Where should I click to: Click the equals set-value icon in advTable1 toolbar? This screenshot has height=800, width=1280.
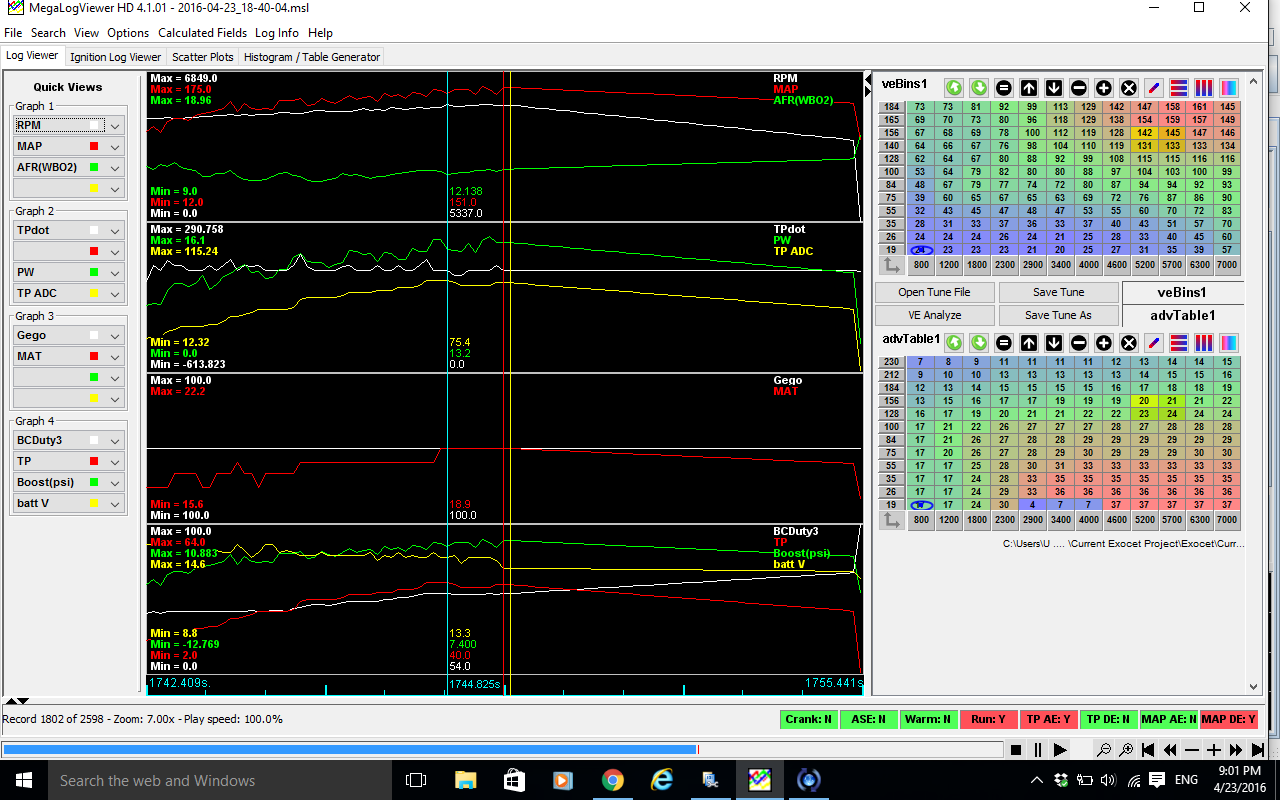[1004, 343]
